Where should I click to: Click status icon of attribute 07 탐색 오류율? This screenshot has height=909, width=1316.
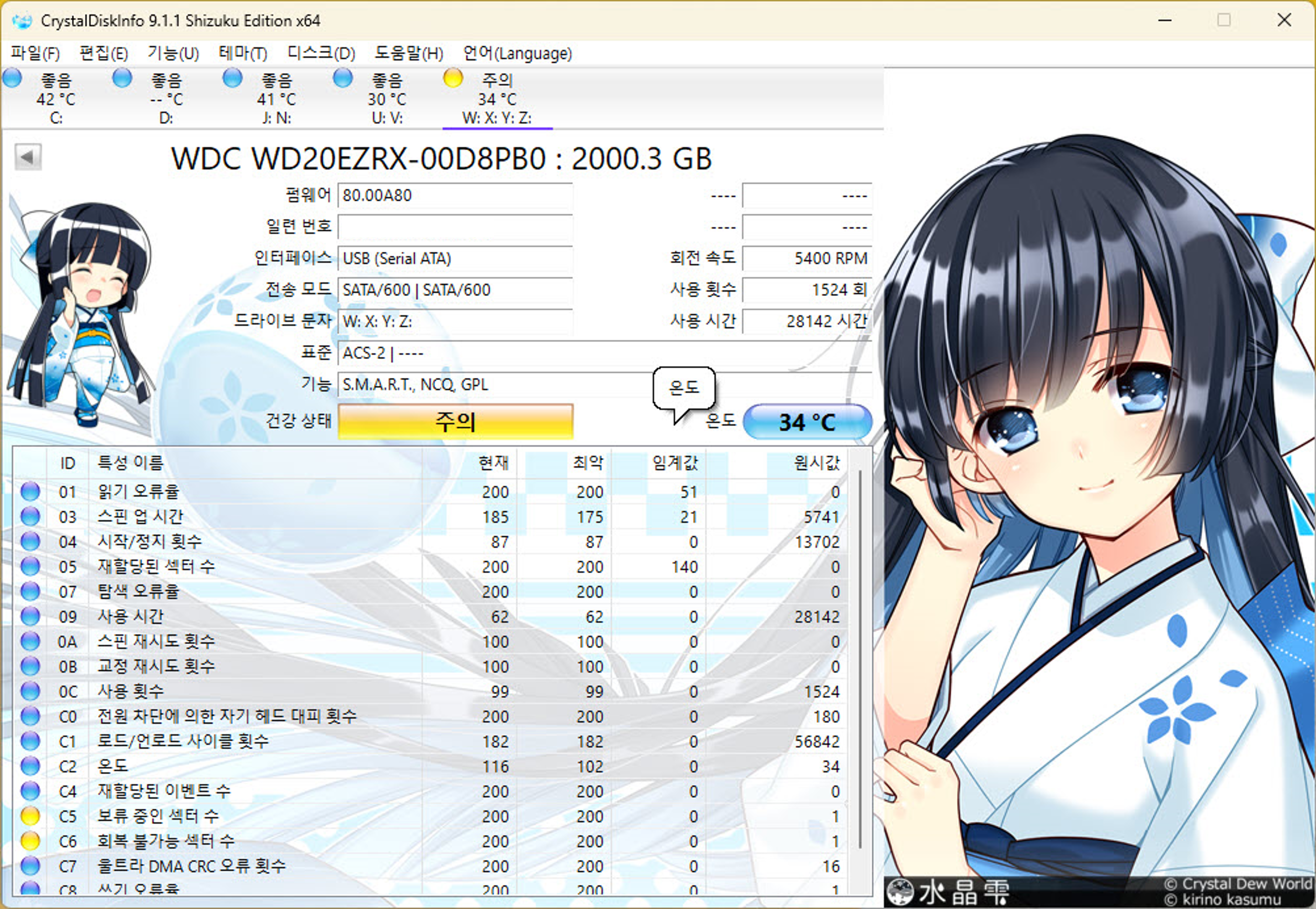30,591
